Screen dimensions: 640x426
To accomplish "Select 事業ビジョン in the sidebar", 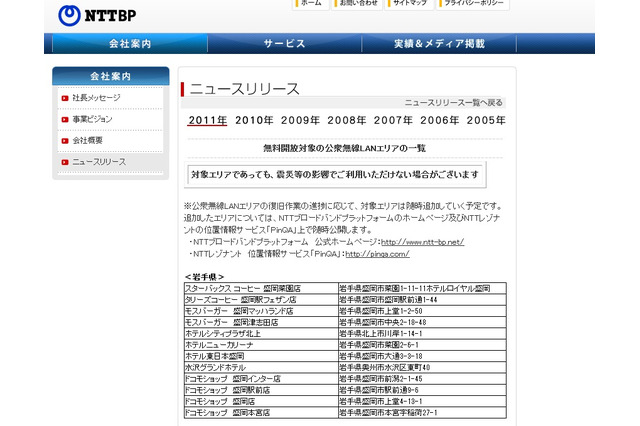I will pos(92,119).
